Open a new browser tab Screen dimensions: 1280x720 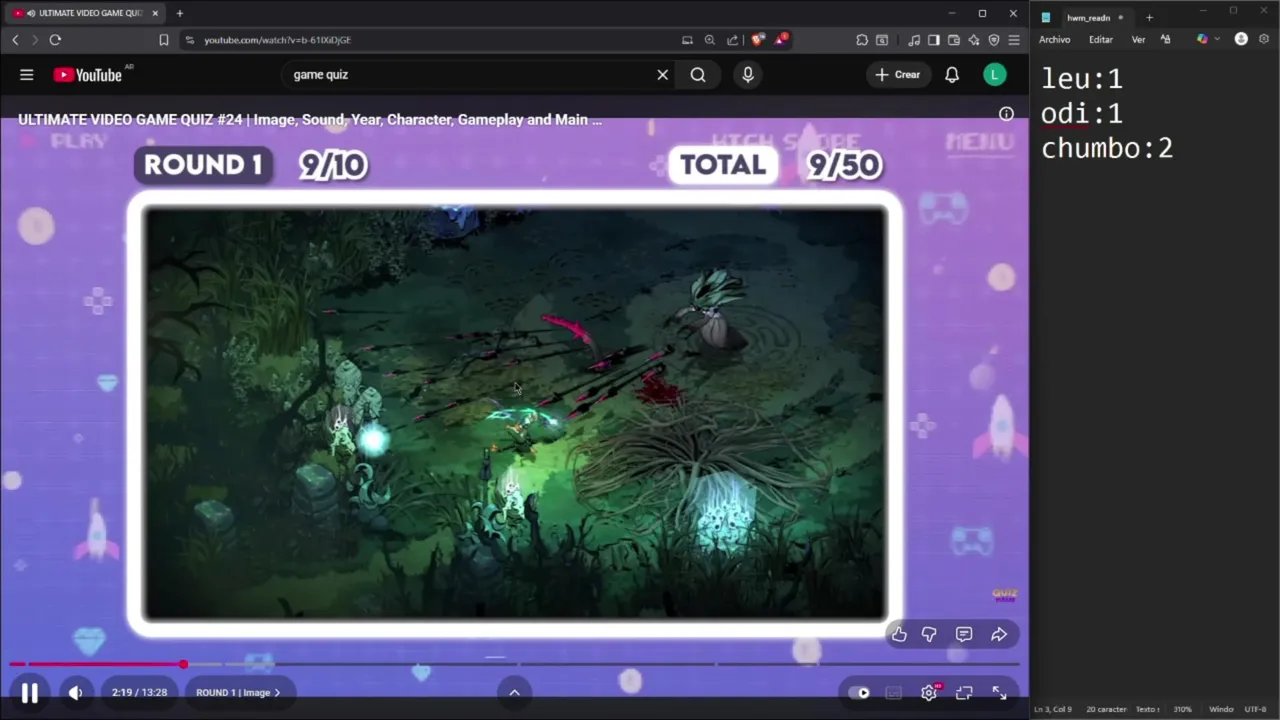tap(180, 13)
